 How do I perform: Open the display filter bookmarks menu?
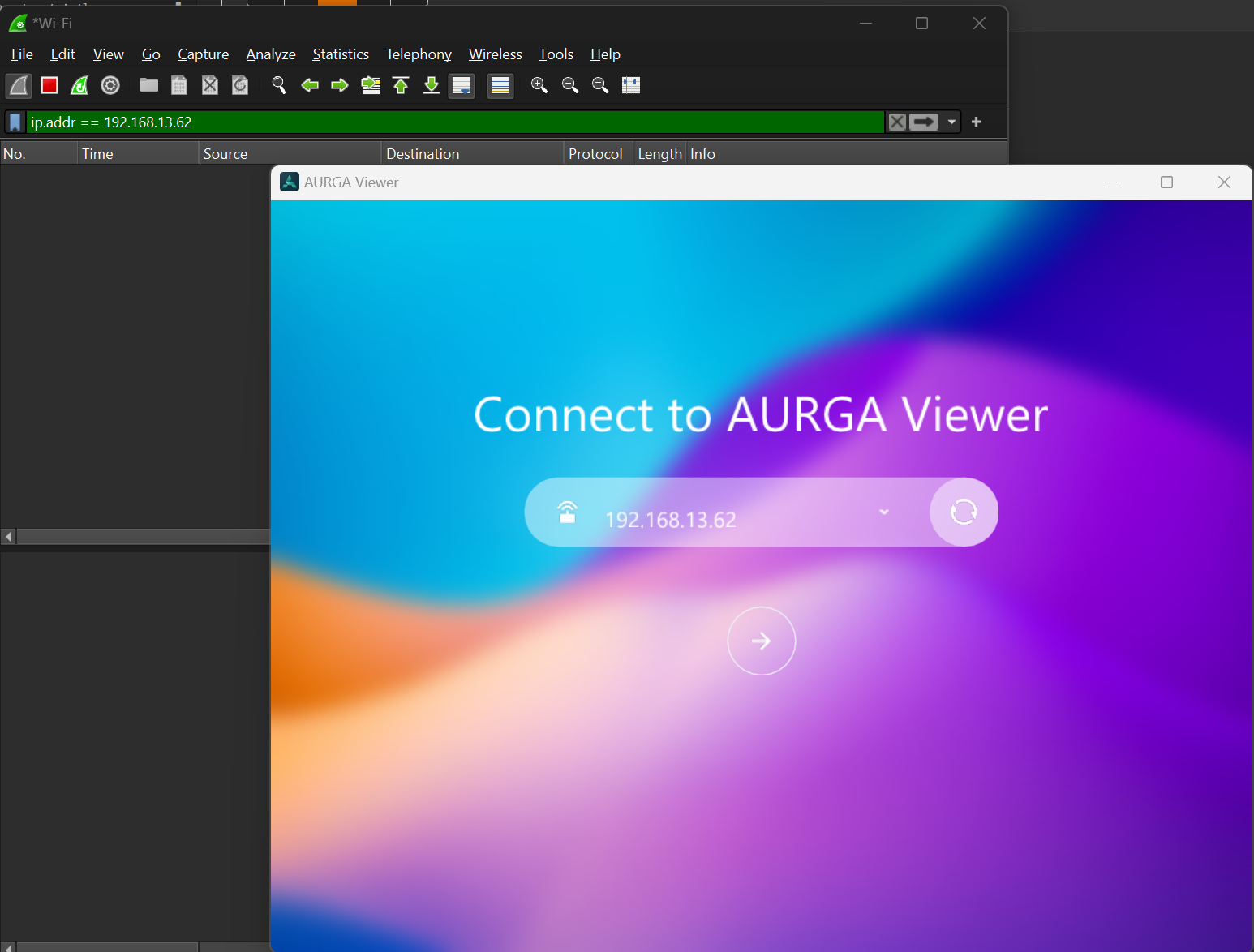click(x=15, y=122)
